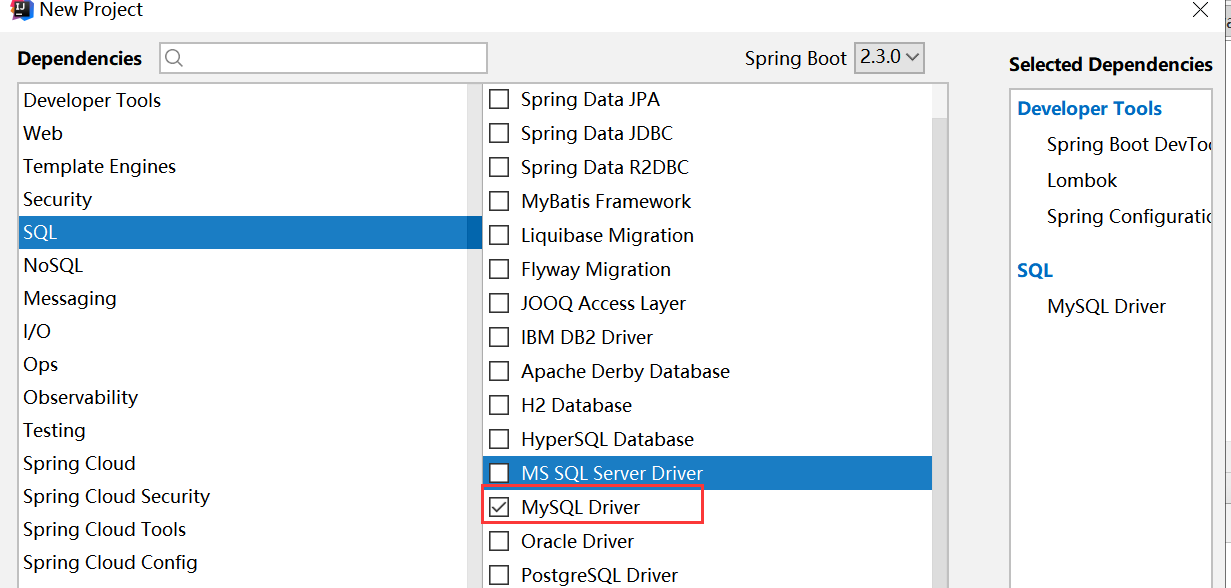Check the Flyway Migration checkbox
Image resolution: width=1231 pixels, height=588 pixels.
click(498, 269)
